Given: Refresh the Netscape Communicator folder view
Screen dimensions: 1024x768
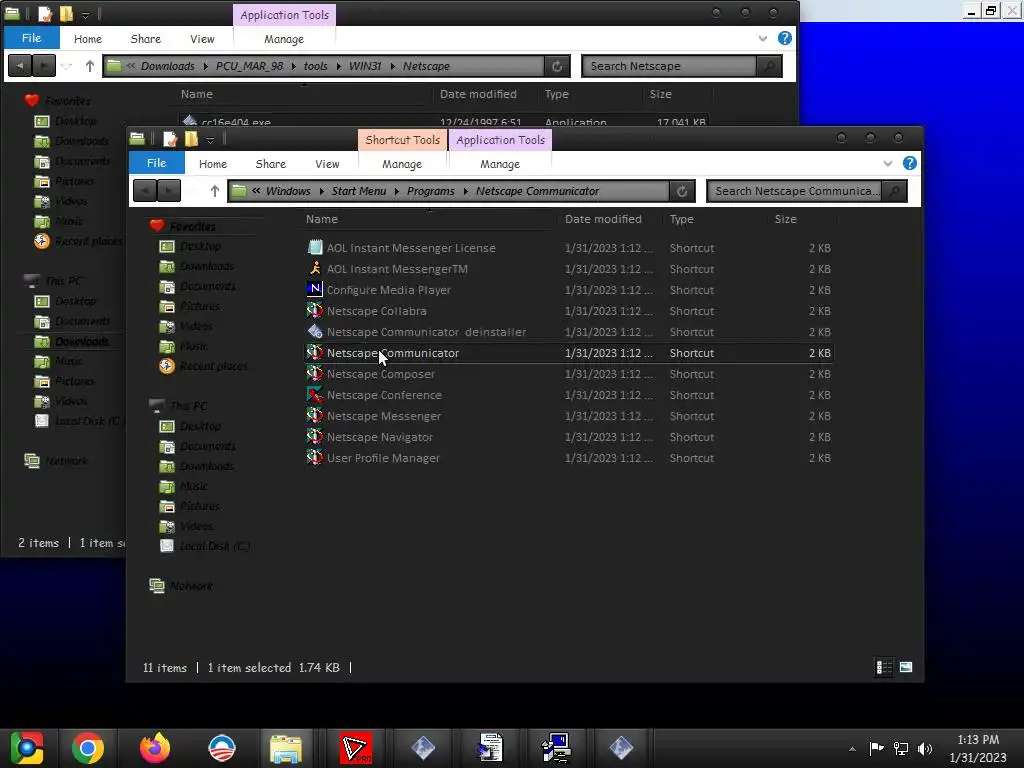Looking at the screenshot, I should click(682, 191).
